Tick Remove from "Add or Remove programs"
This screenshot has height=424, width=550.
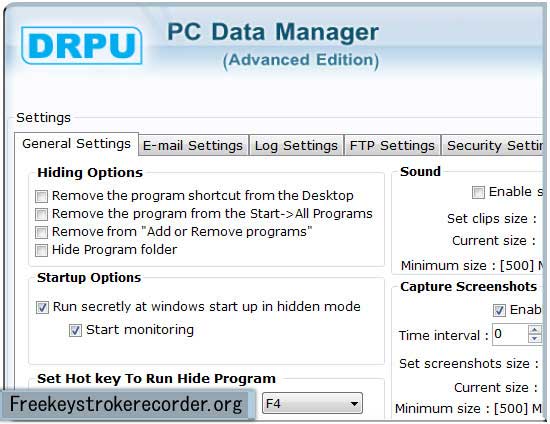pos(41,232)
